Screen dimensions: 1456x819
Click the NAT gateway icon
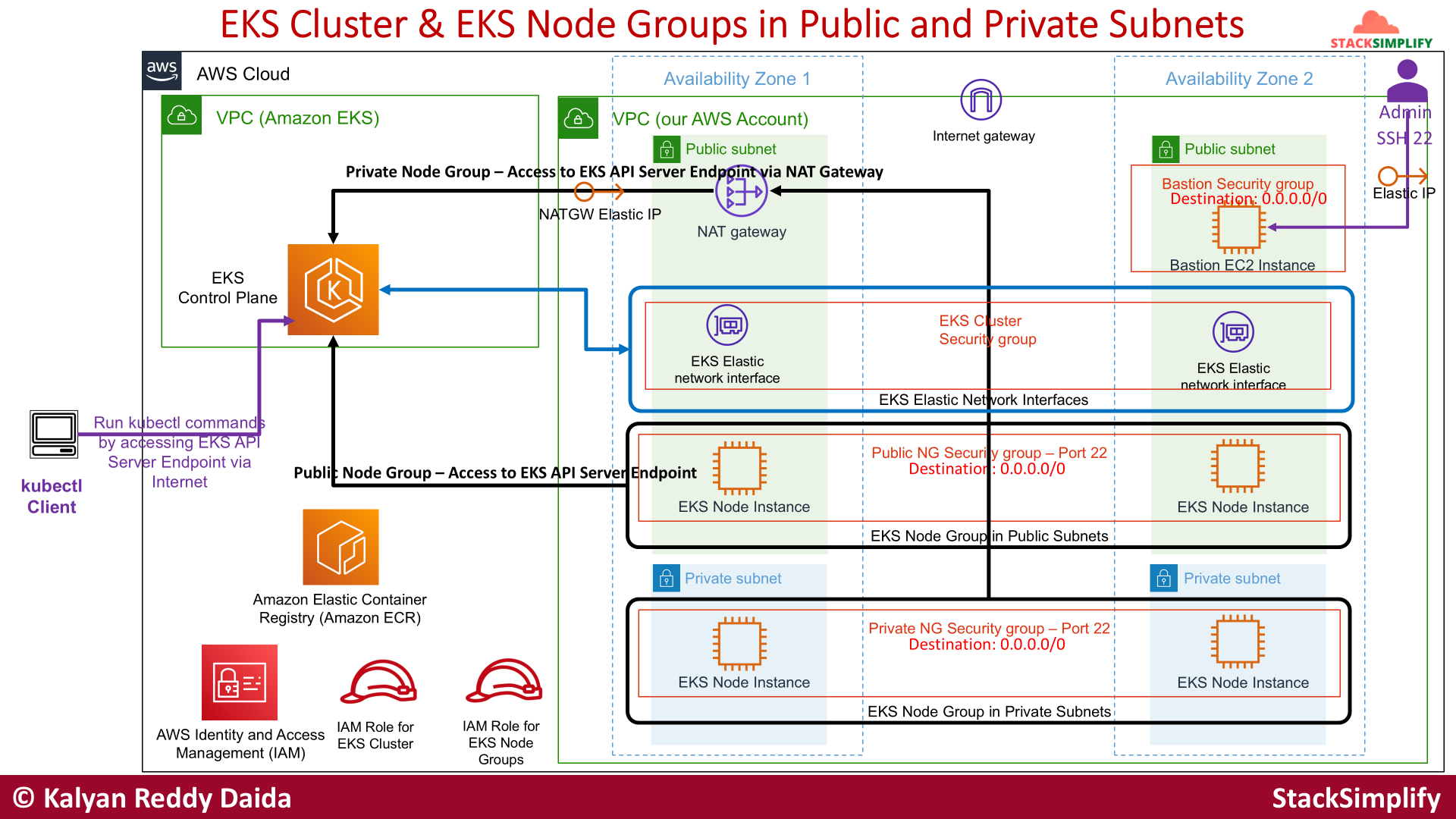click(741, 192)
